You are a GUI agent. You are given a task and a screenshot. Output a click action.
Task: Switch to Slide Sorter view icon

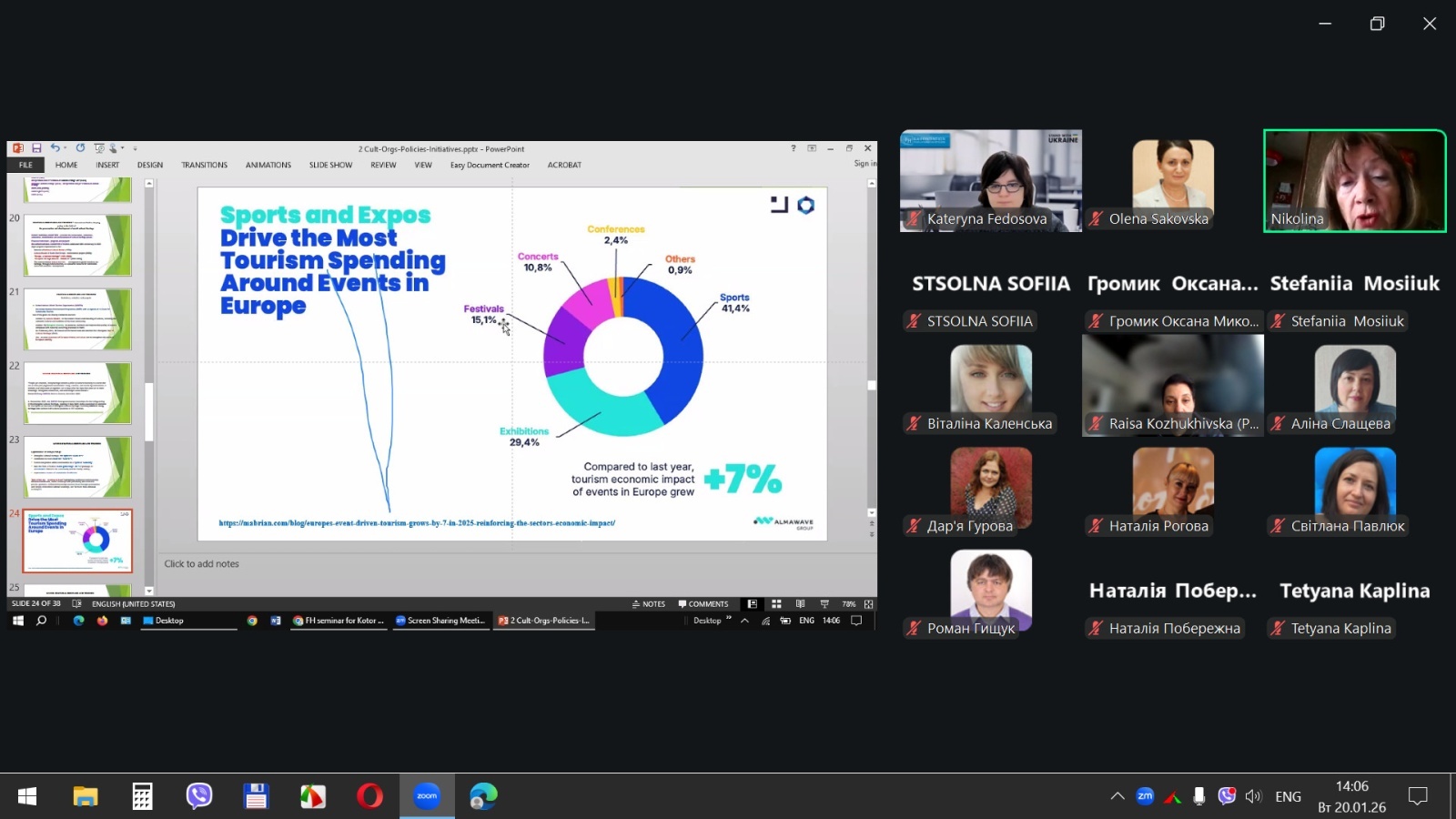(x=776, y=604)
